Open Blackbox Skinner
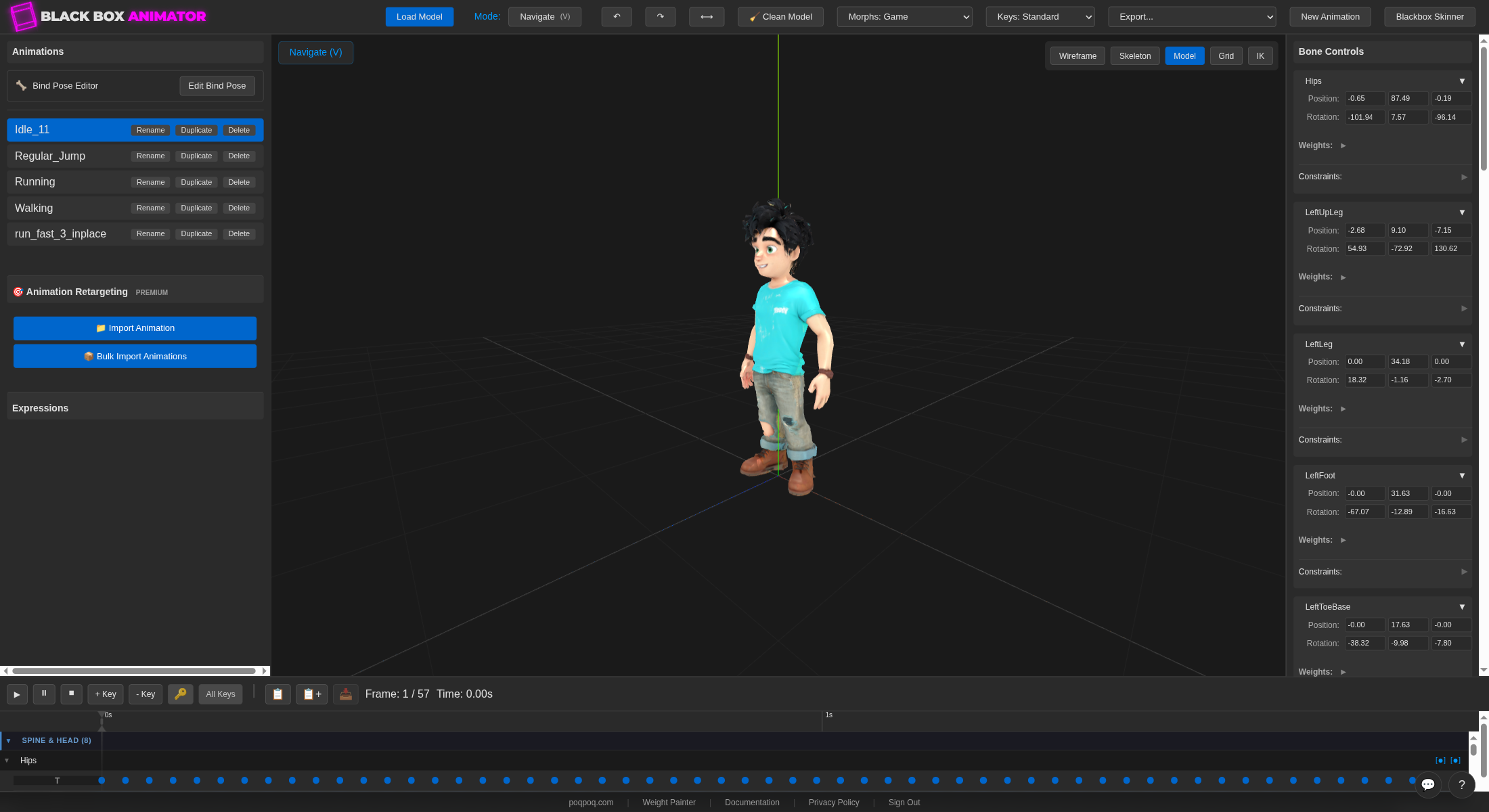 point(1429,17)
